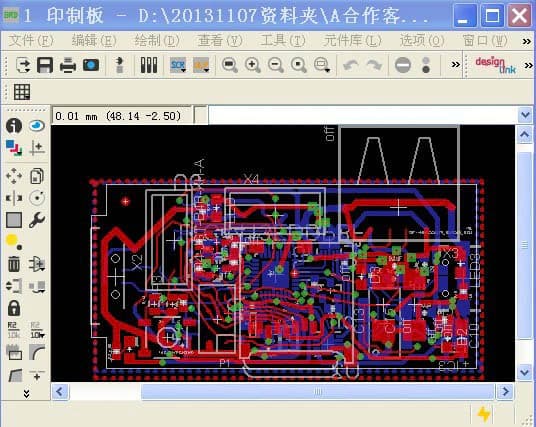Image resolution: width=536 pixels, height=427 pixels.
Task: Open the grid settings icon
Action: (22, 92)
